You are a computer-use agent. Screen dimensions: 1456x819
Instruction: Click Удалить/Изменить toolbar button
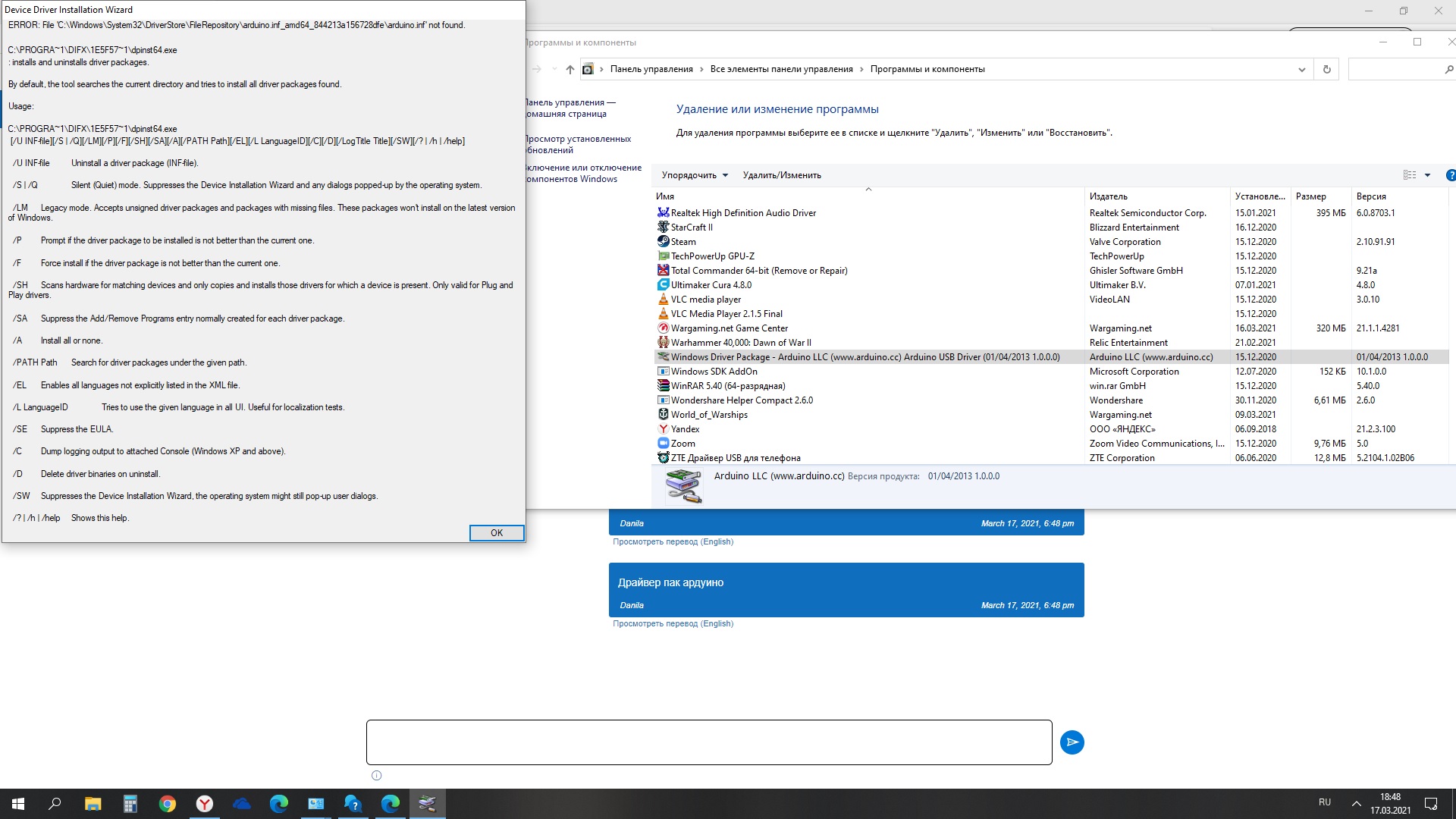[x=782, y=175]
